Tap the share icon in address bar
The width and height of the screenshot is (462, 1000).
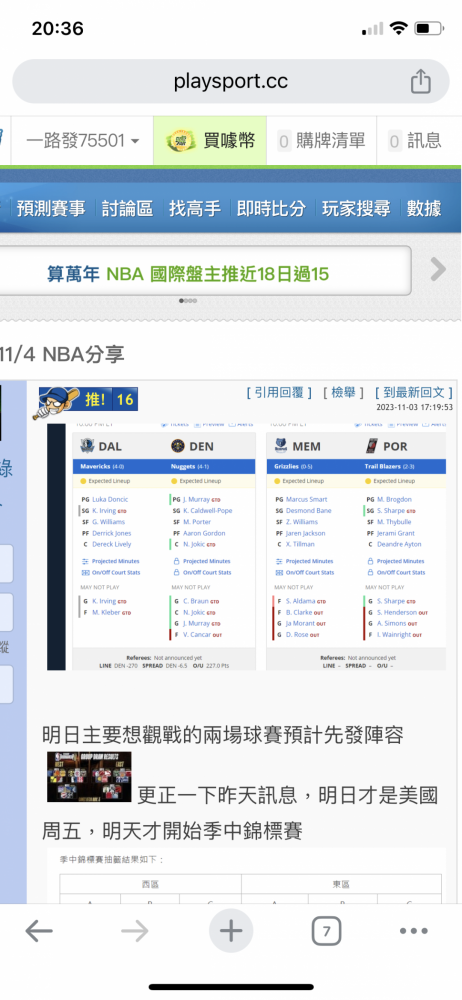pyautogui.click(x=421, y=82)
